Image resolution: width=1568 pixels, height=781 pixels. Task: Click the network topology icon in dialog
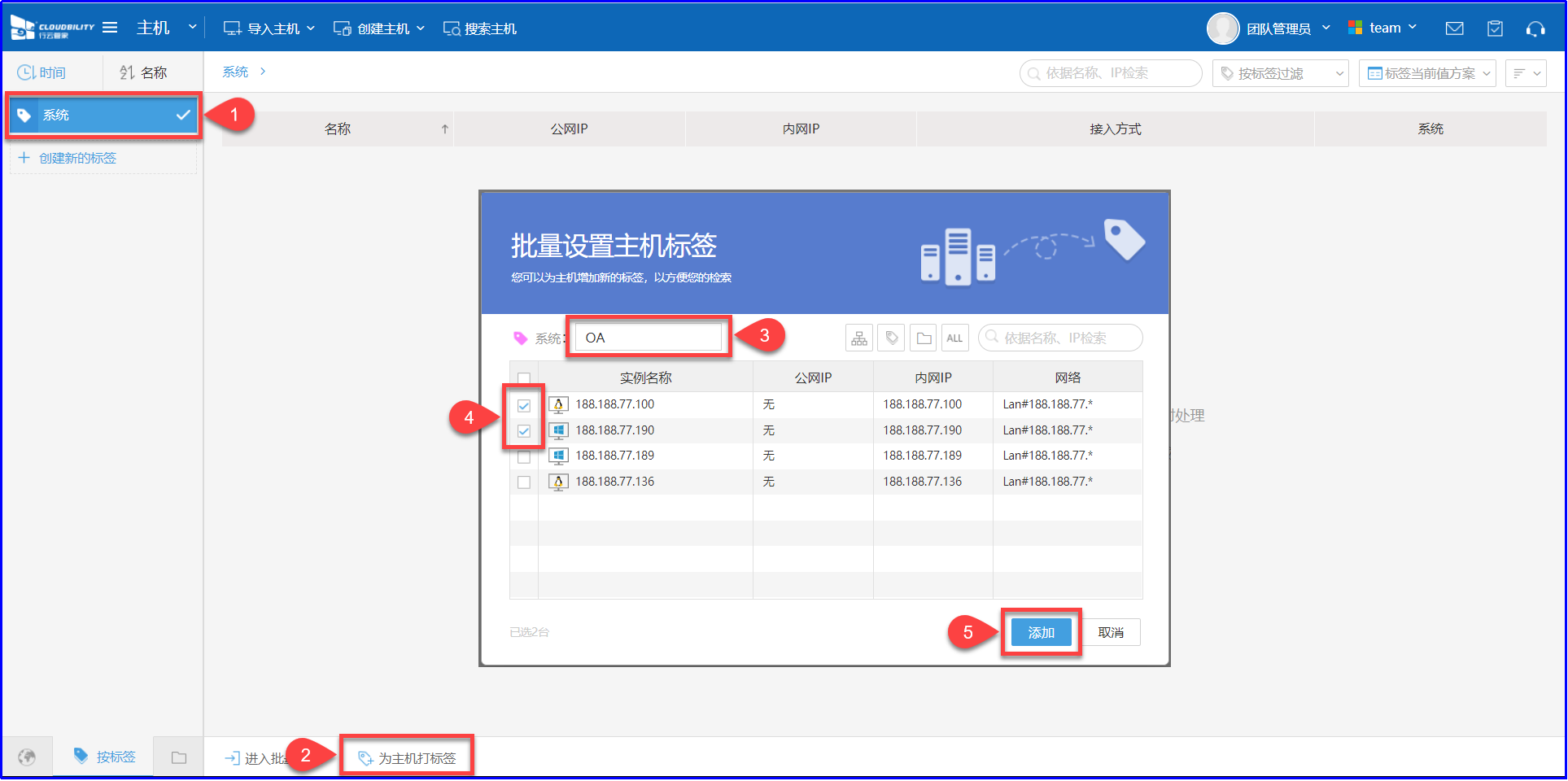(859, 338)
